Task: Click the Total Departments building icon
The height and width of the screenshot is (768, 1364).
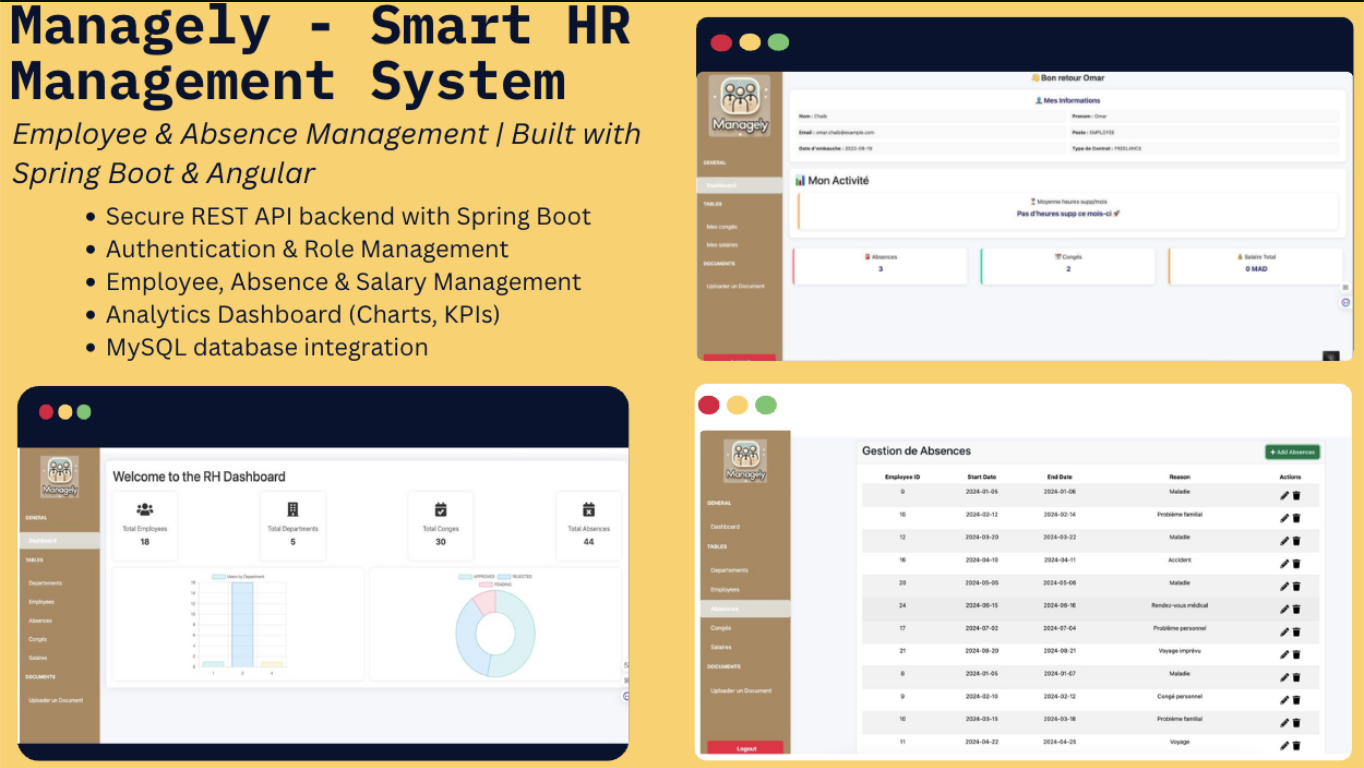Action: coord(293,510)
